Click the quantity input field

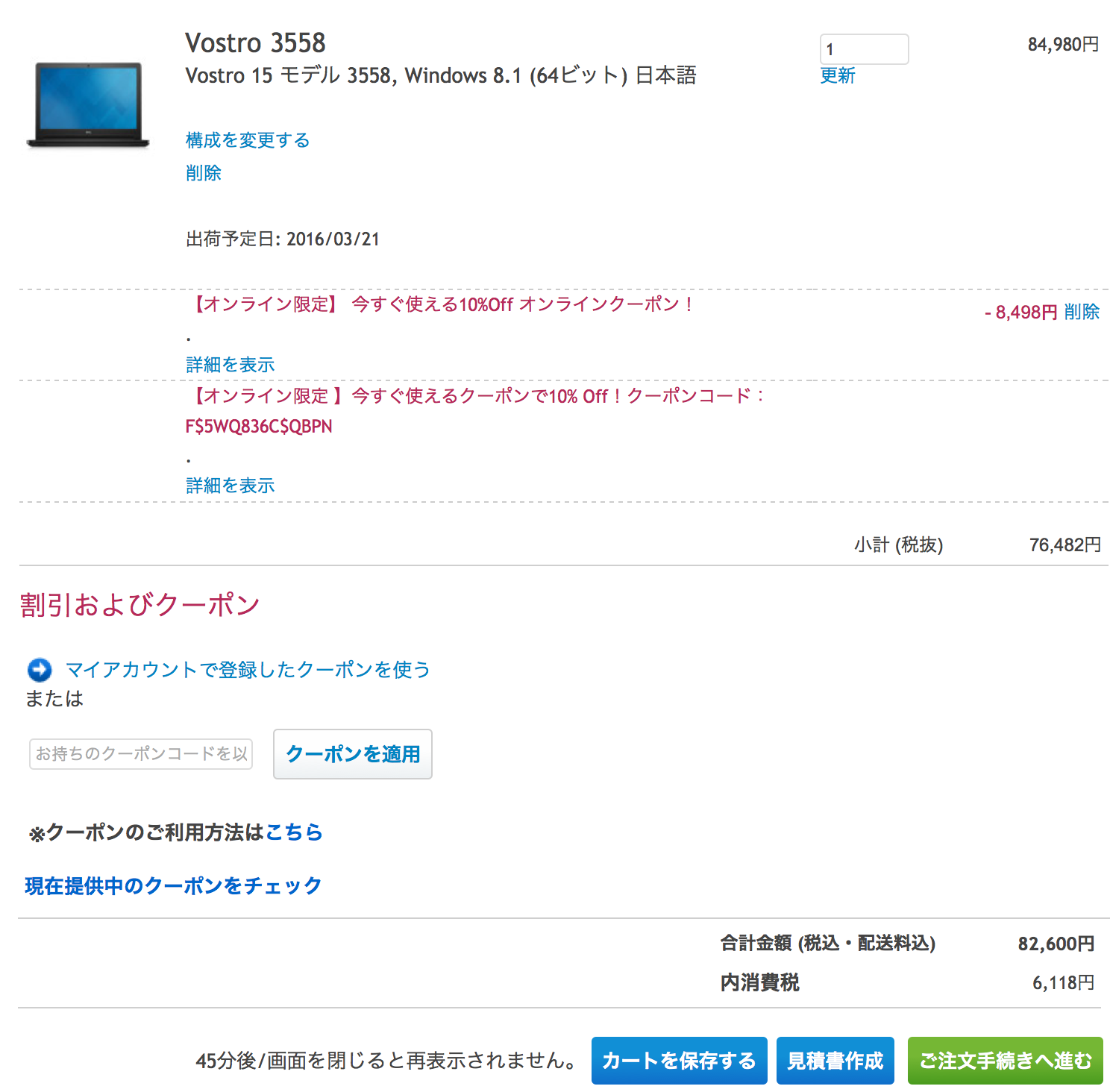click(864, 49)
